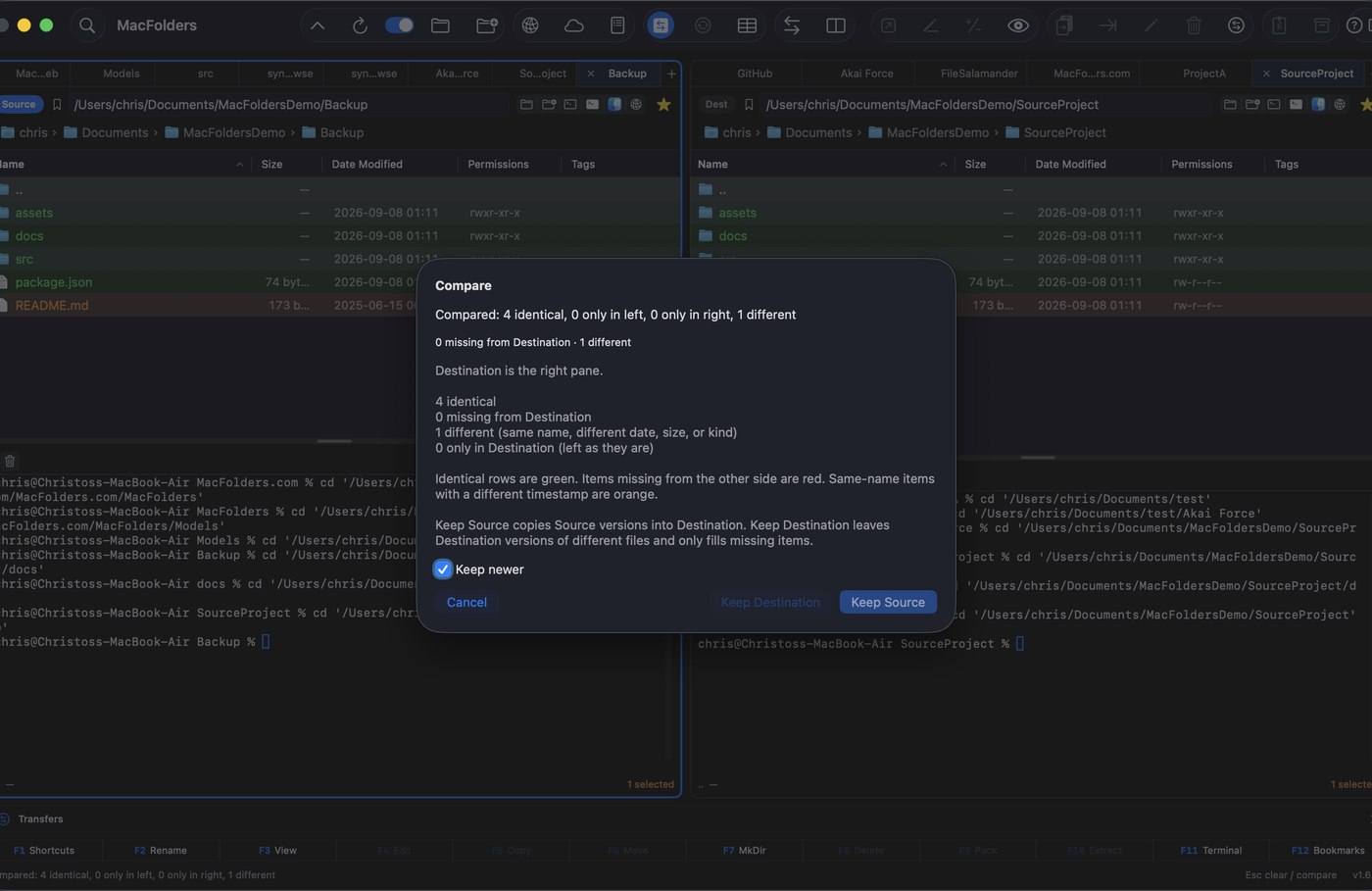1372x891 pixels.
Task: Click the globe icon in SourceProject path bar
Action: point(1340,104)
